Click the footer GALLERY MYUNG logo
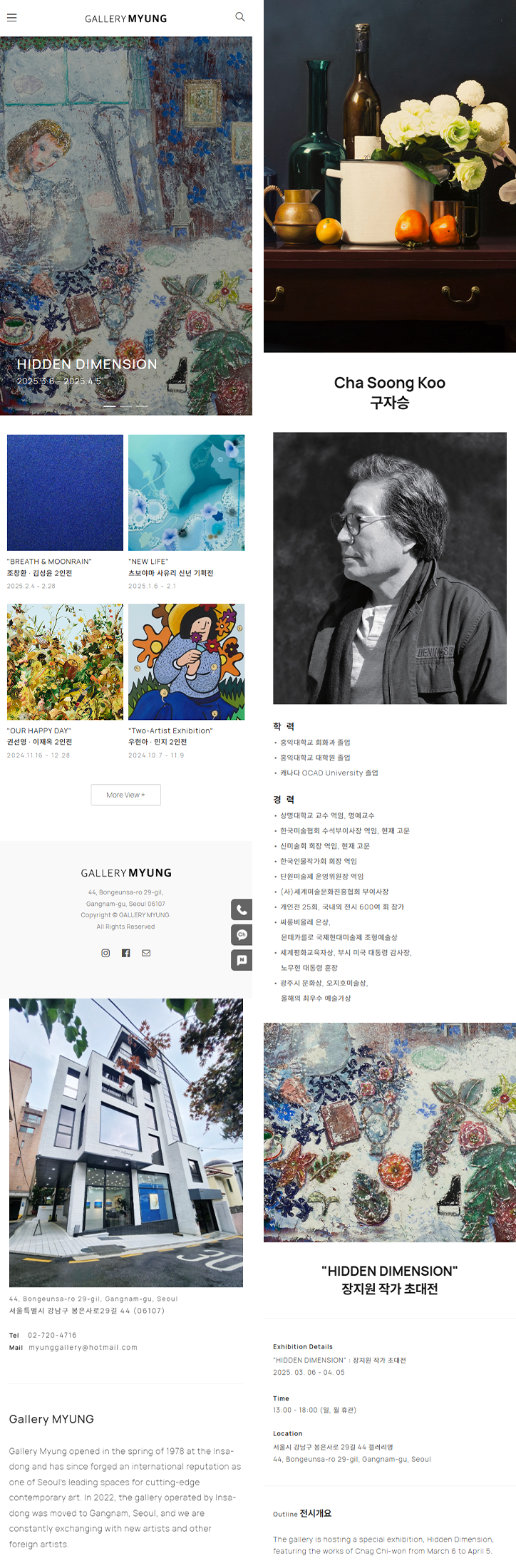This screenshot has width=516, height=1568. tap(126, 873)
